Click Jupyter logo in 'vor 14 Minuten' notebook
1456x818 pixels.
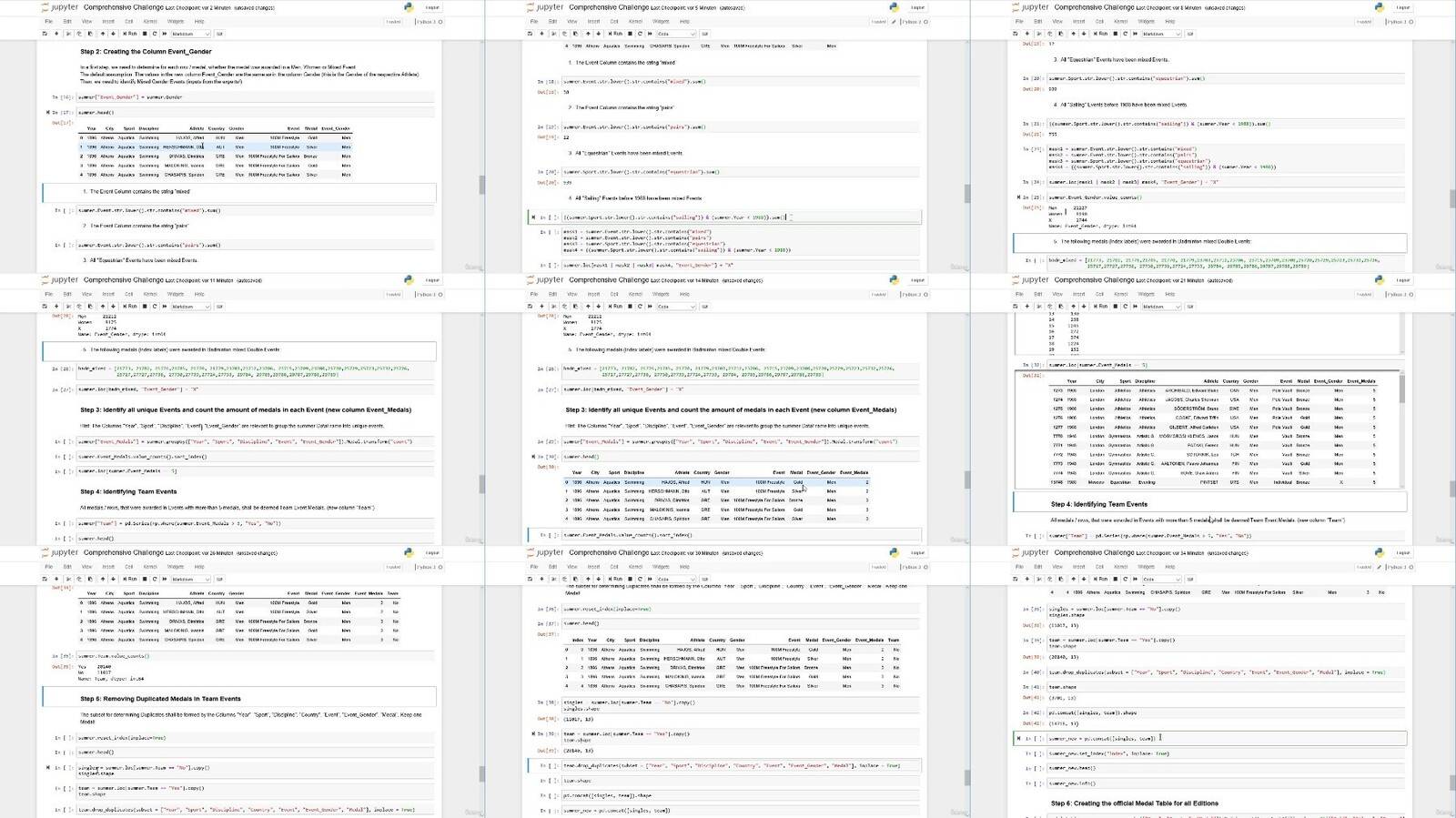pyautogui.click(x=546, y=280)
